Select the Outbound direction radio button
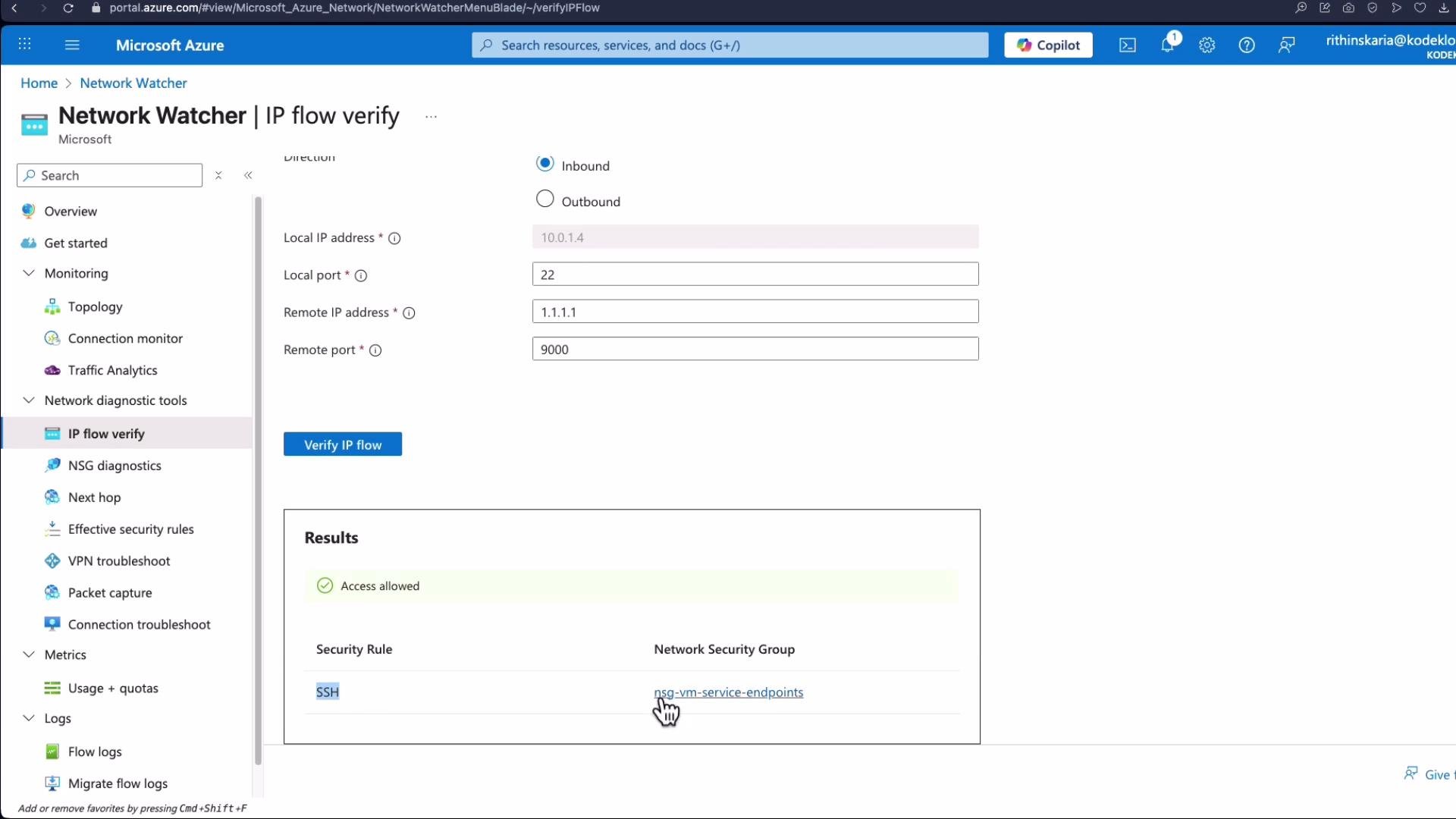This screenshot has height=819, width=1456. [544, 199]
